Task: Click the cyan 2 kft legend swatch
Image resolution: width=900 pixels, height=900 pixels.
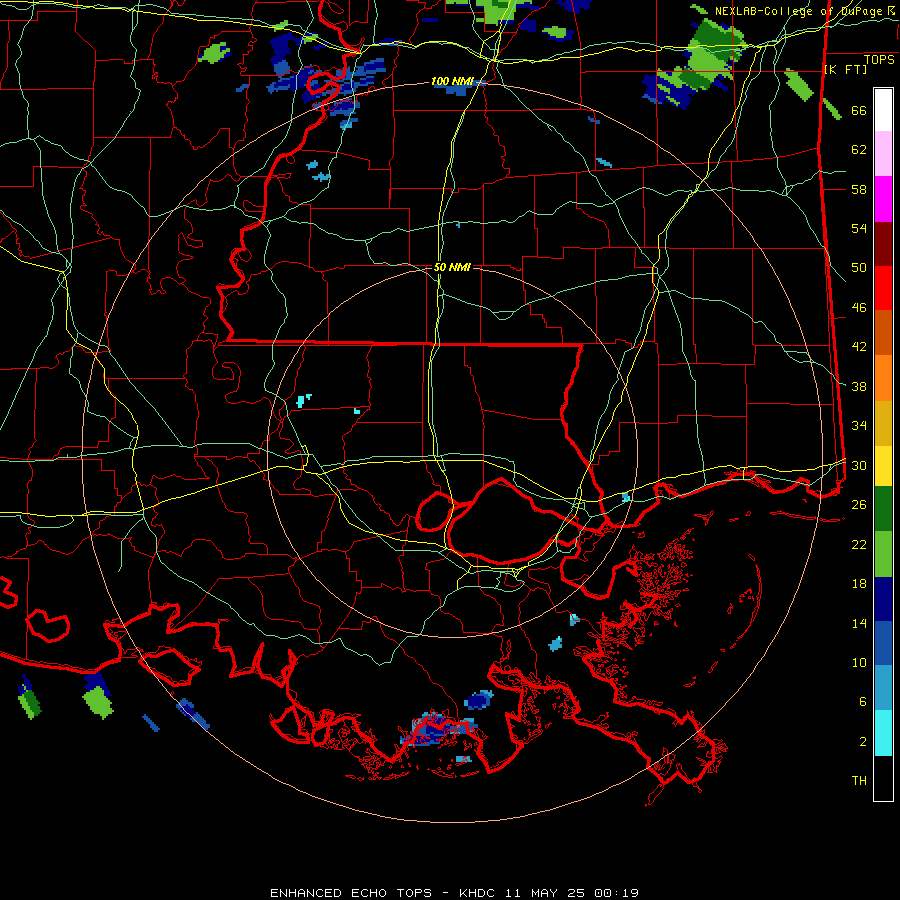Action: click(883, 733)
